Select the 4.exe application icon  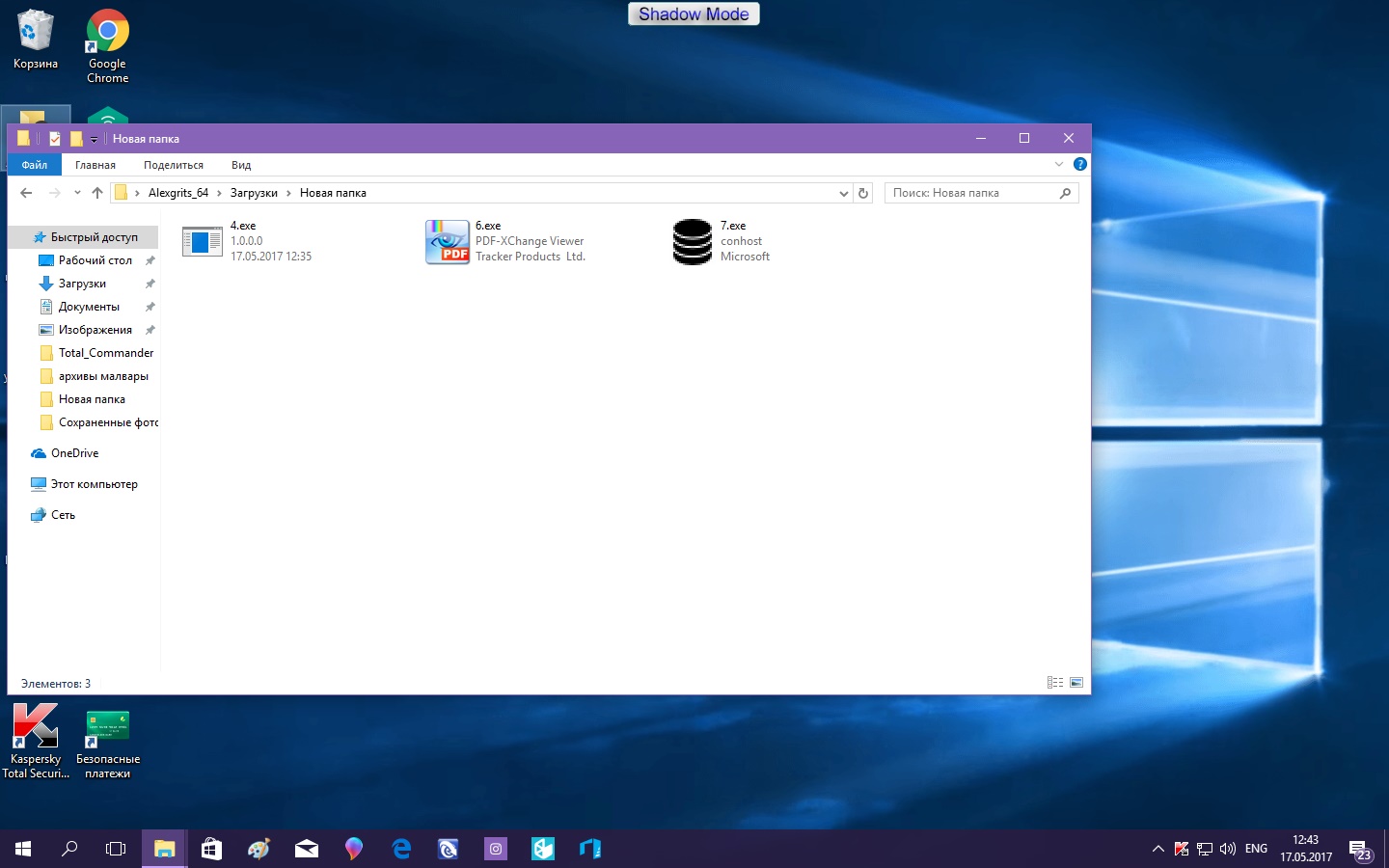(x=203, y=241)
